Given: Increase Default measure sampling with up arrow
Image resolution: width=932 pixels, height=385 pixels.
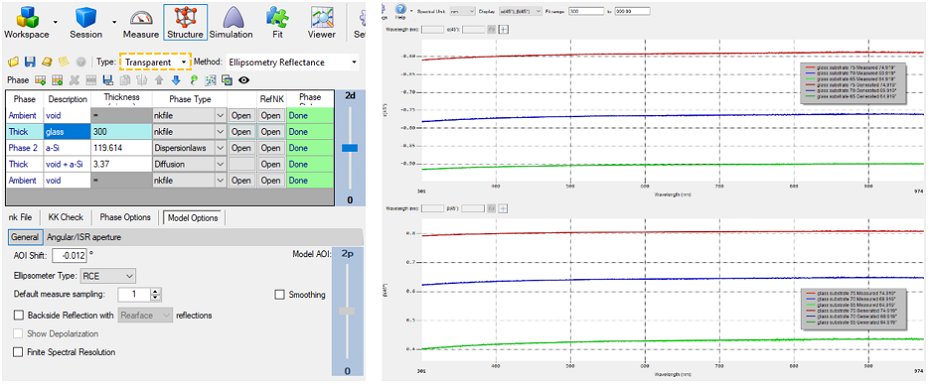Looking at the screenshot, I should [156, 292].
